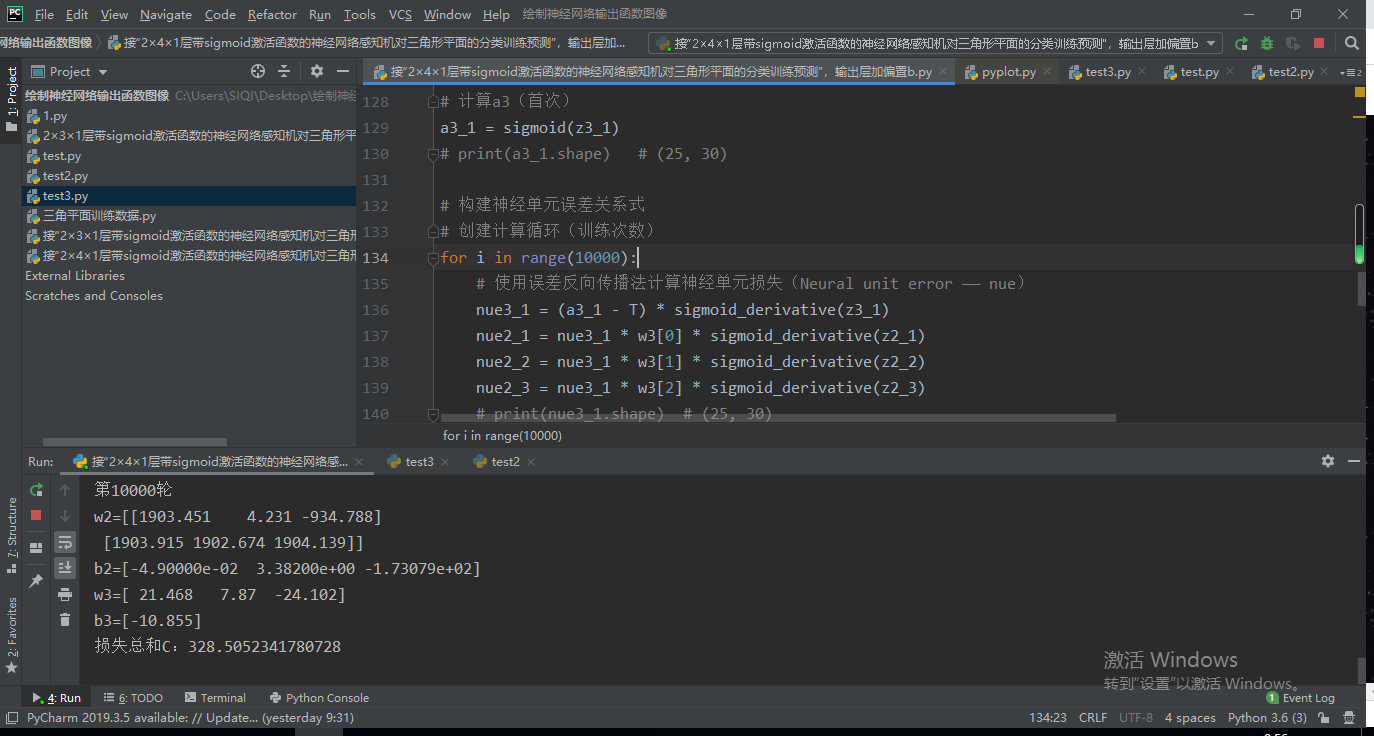The image size is (1374, 736).
Task: Toggle fold marker at line 140
Action: (x=433, y=414)
